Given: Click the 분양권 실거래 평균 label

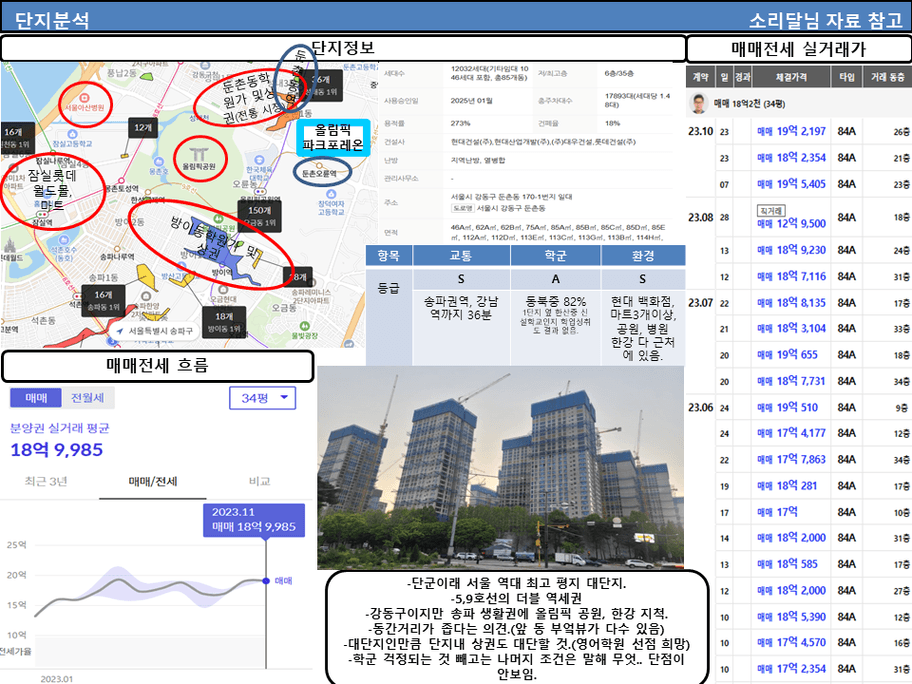Looking at the screenshot, I should 59,429.
